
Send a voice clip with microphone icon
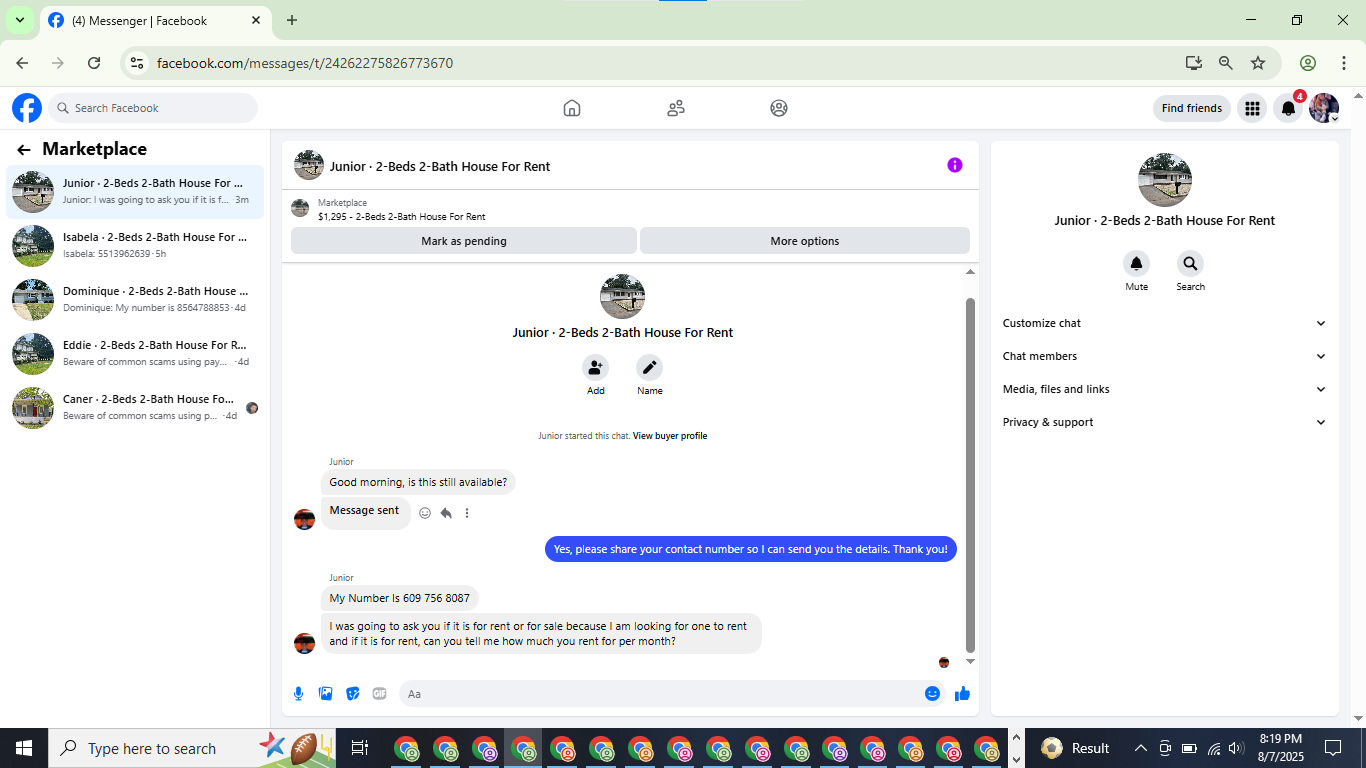click(299, 694)
